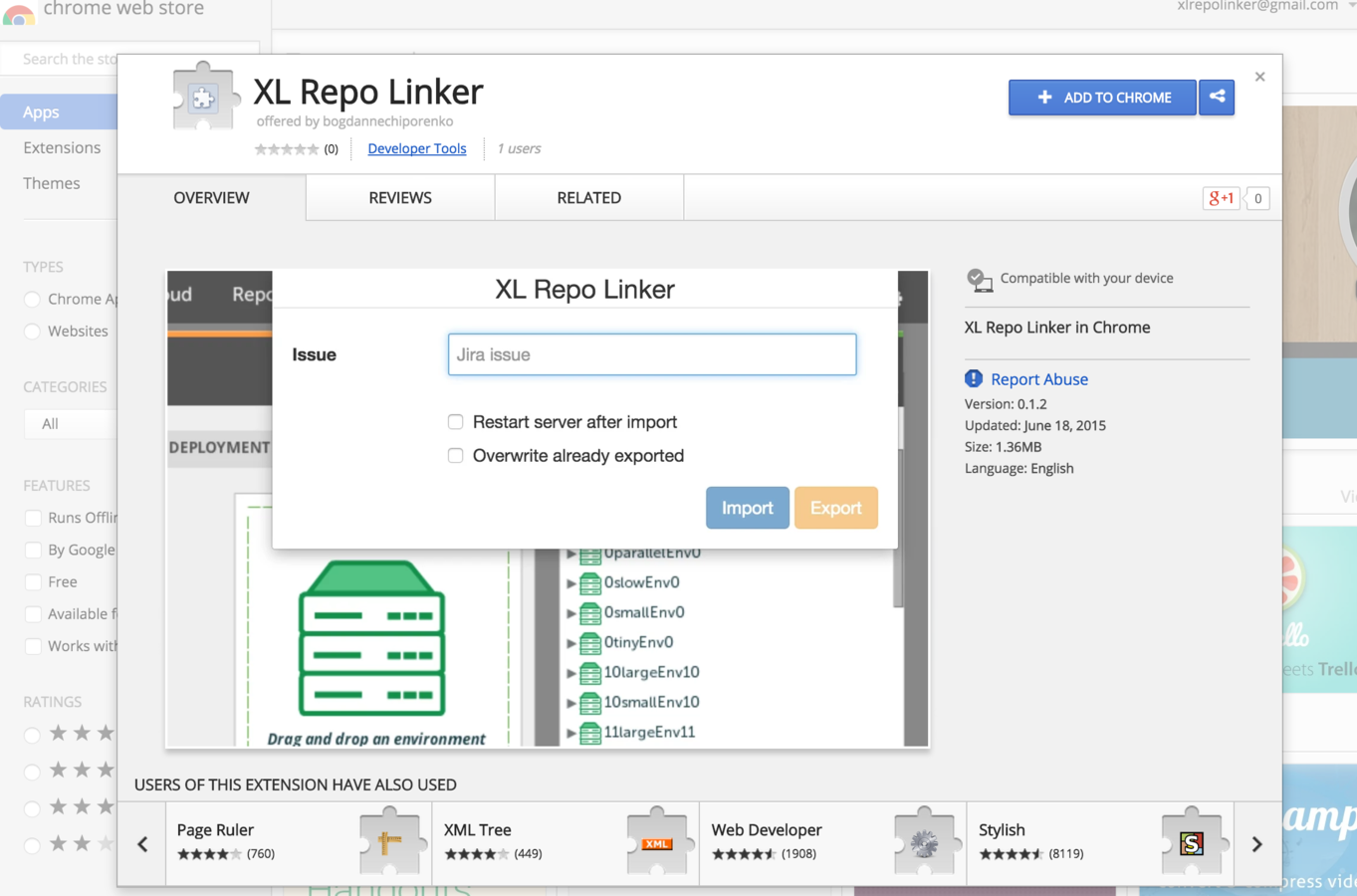Click the star rating of XL Repo Linker
Screen dimensions: 1357x896
point(287,149)
